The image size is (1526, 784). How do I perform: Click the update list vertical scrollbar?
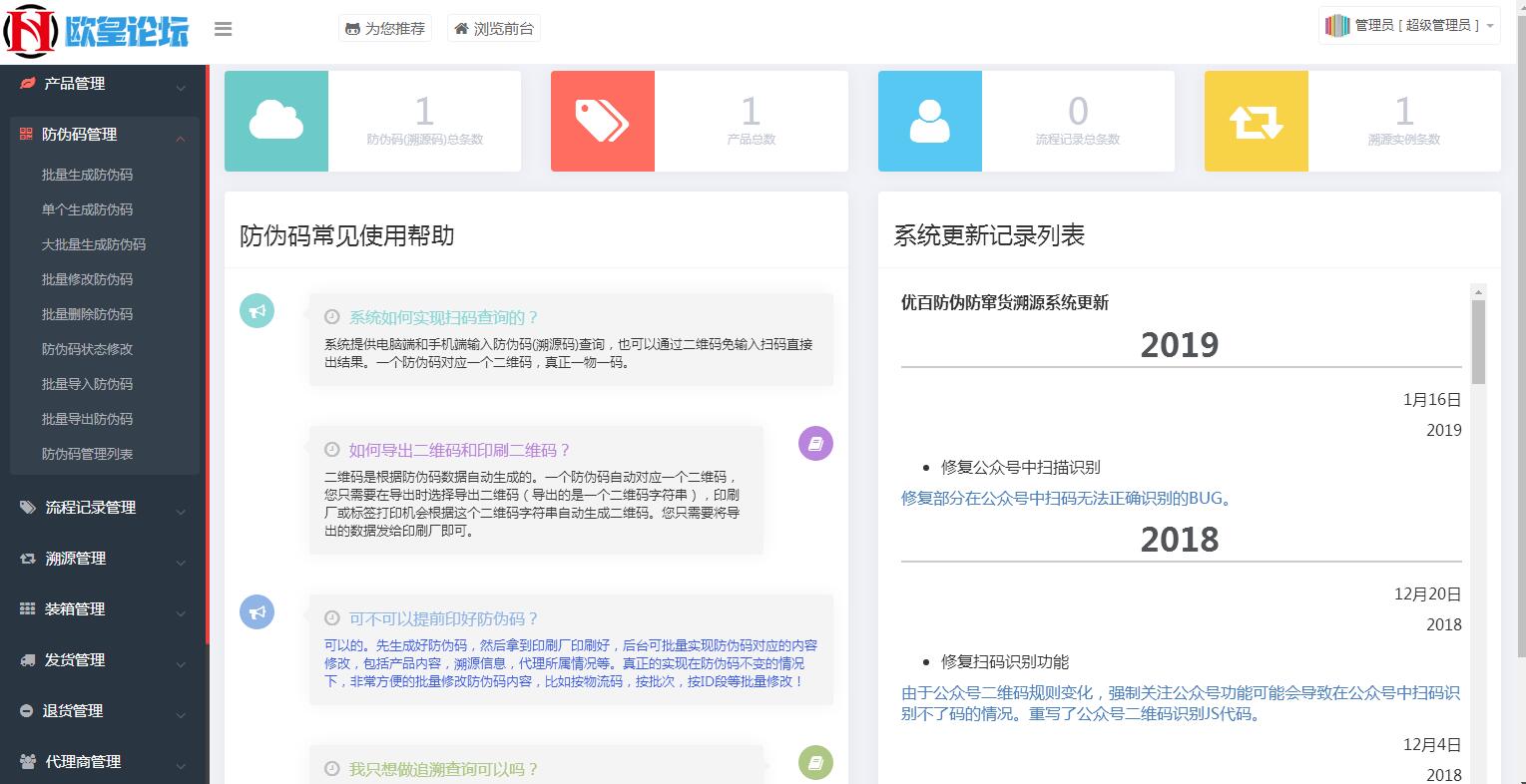(1478, 342)
